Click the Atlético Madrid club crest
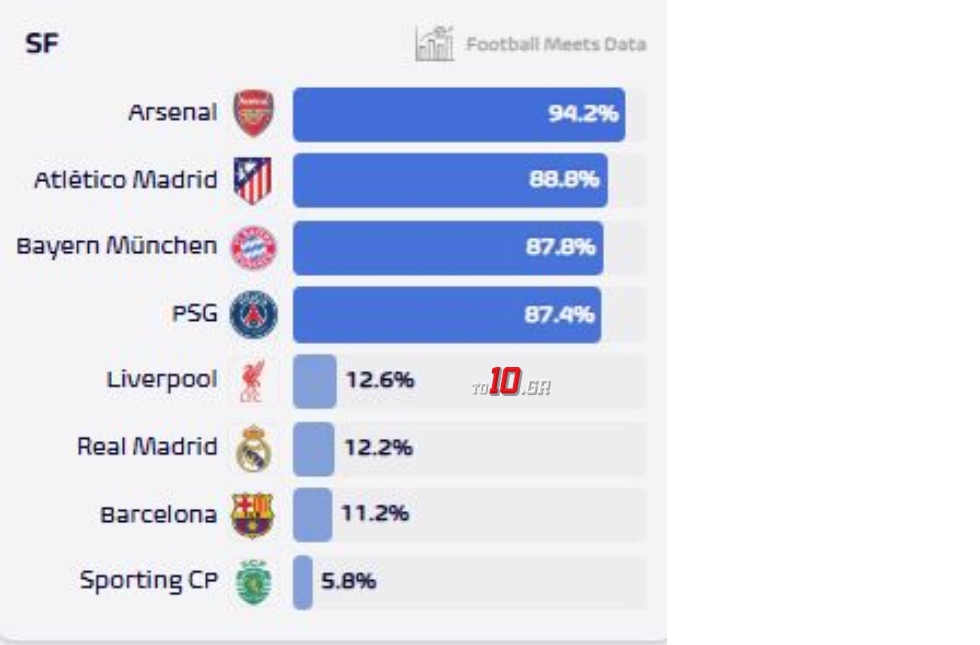This screenshot has height=645, width=980. coord(253,180)
